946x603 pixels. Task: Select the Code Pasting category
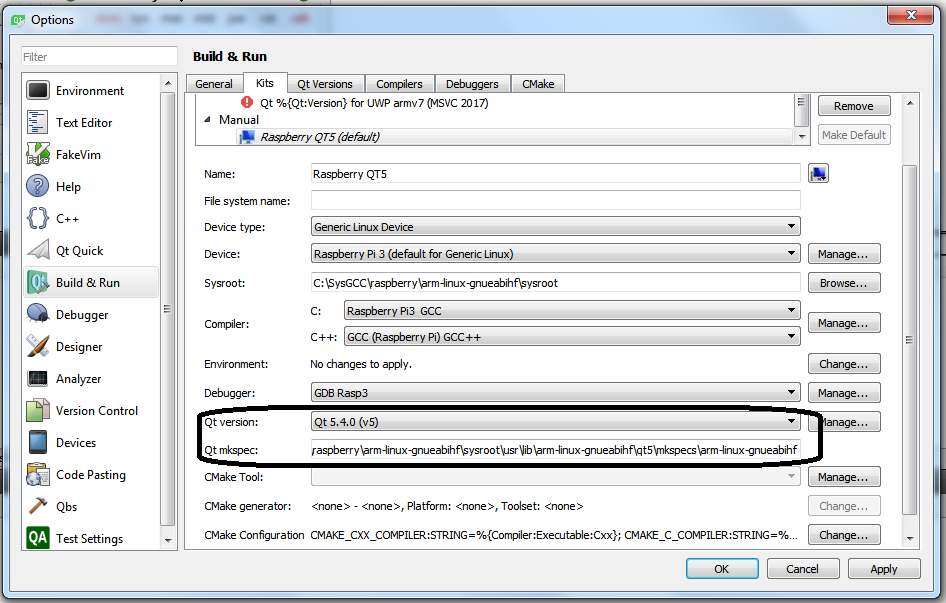[x=90, y=474]
